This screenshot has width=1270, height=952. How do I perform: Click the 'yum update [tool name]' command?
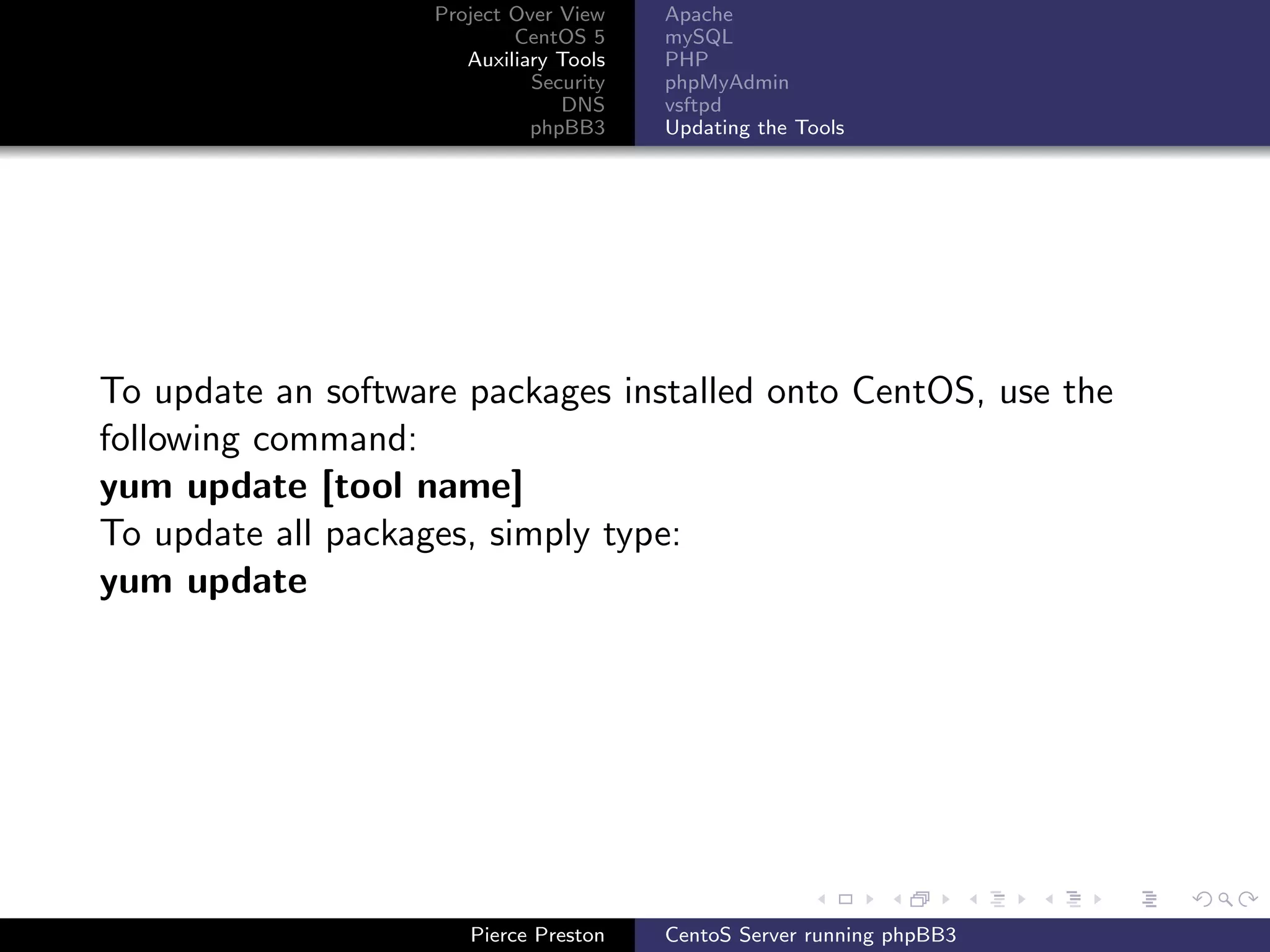coord(311,487)
